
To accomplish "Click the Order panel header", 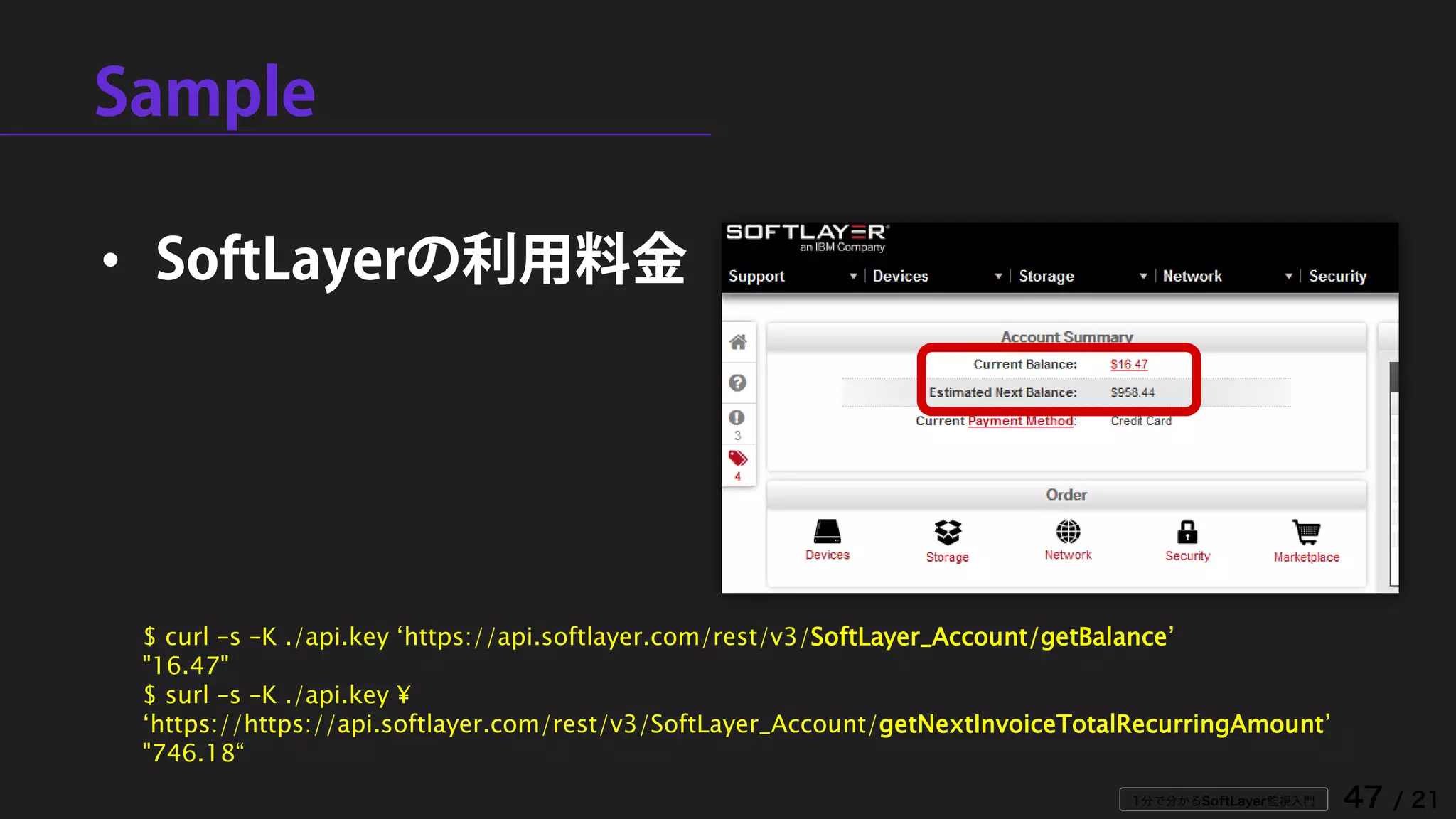I will pyautogui.click(x=1066, y=495).
